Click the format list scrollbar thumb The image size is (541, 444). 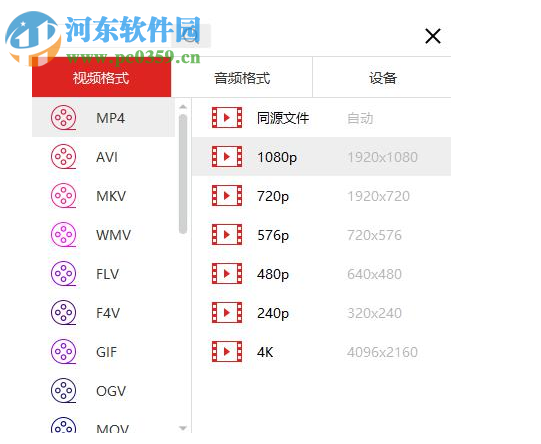(x=183, y=174)
